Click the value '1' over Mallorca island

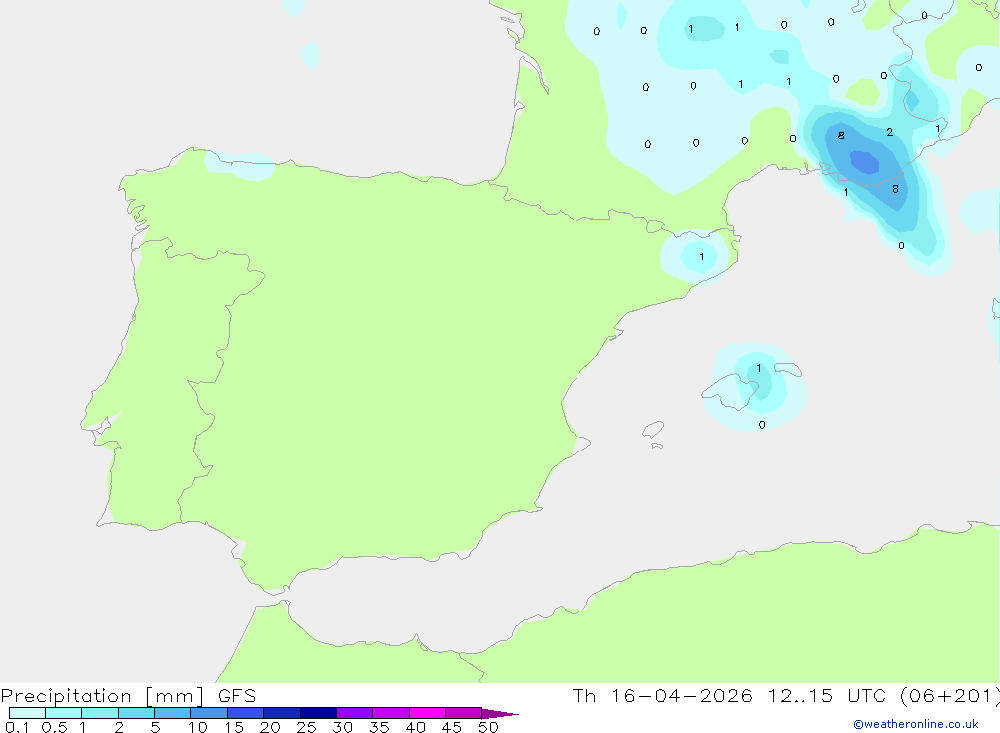tap(759, 368)
